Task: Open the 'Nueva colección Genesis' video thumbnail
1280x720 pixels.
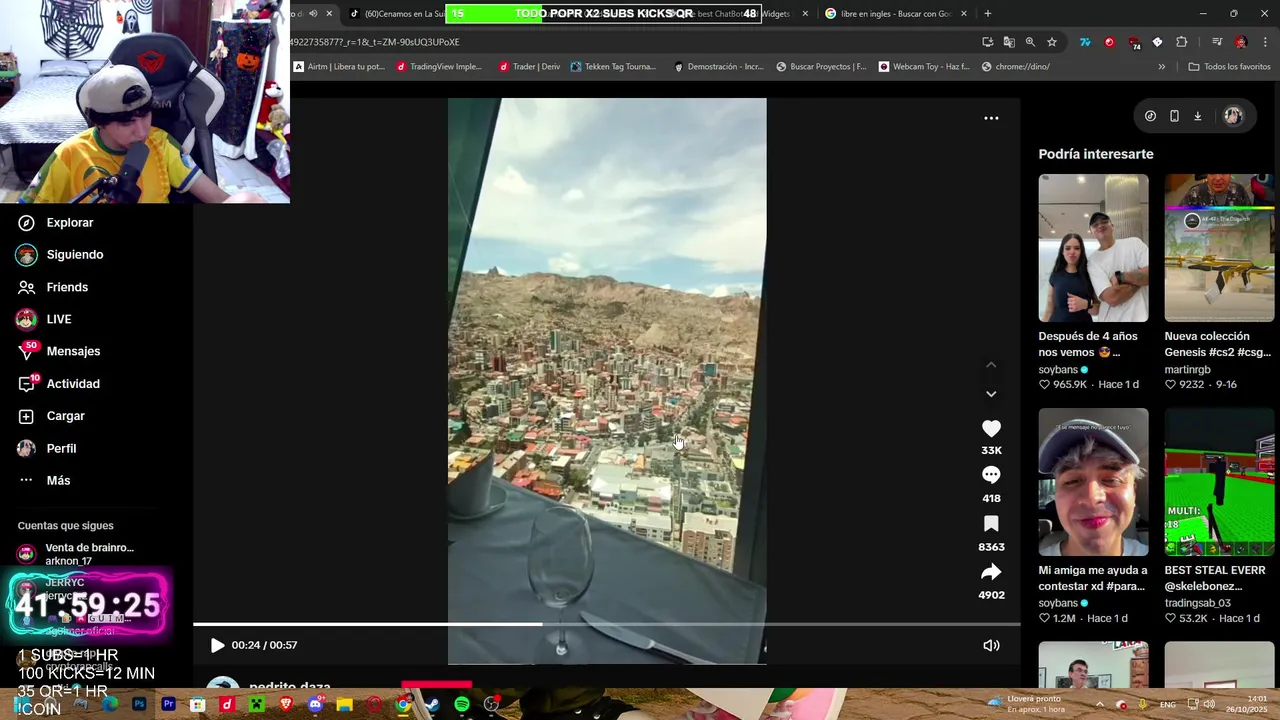Action: (1219, 248)
